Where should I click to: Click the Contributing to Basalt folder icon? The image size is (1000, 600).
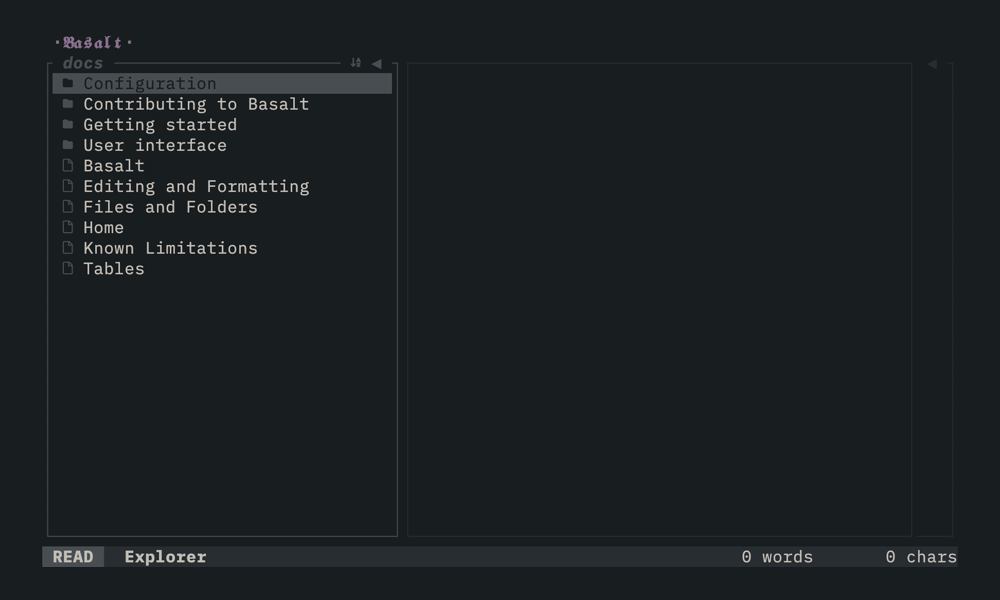pyautogui.click(x=68, y=103)
